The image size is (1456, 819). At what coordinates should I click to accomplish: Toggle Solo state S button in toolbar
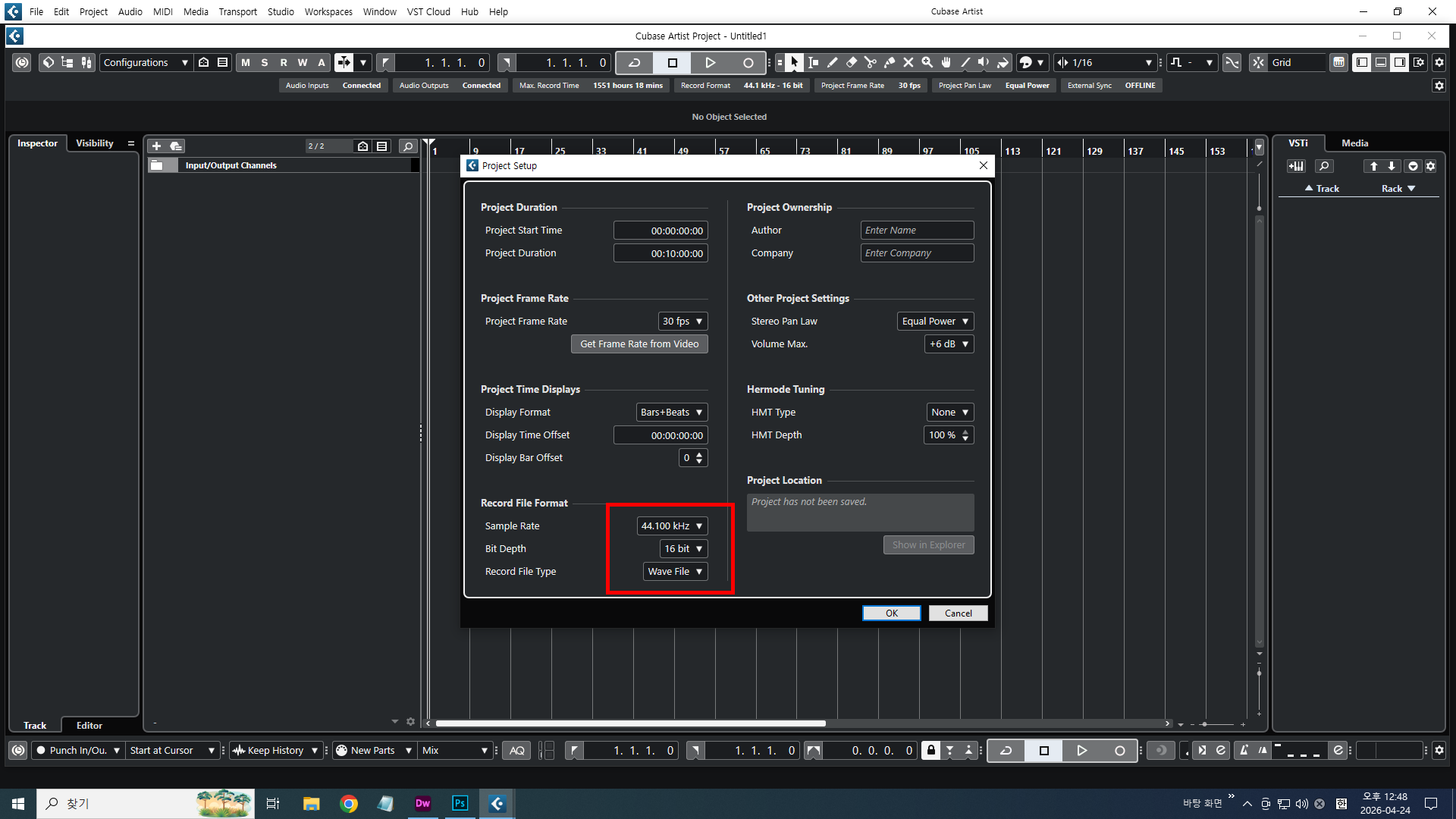click(265, 62)
